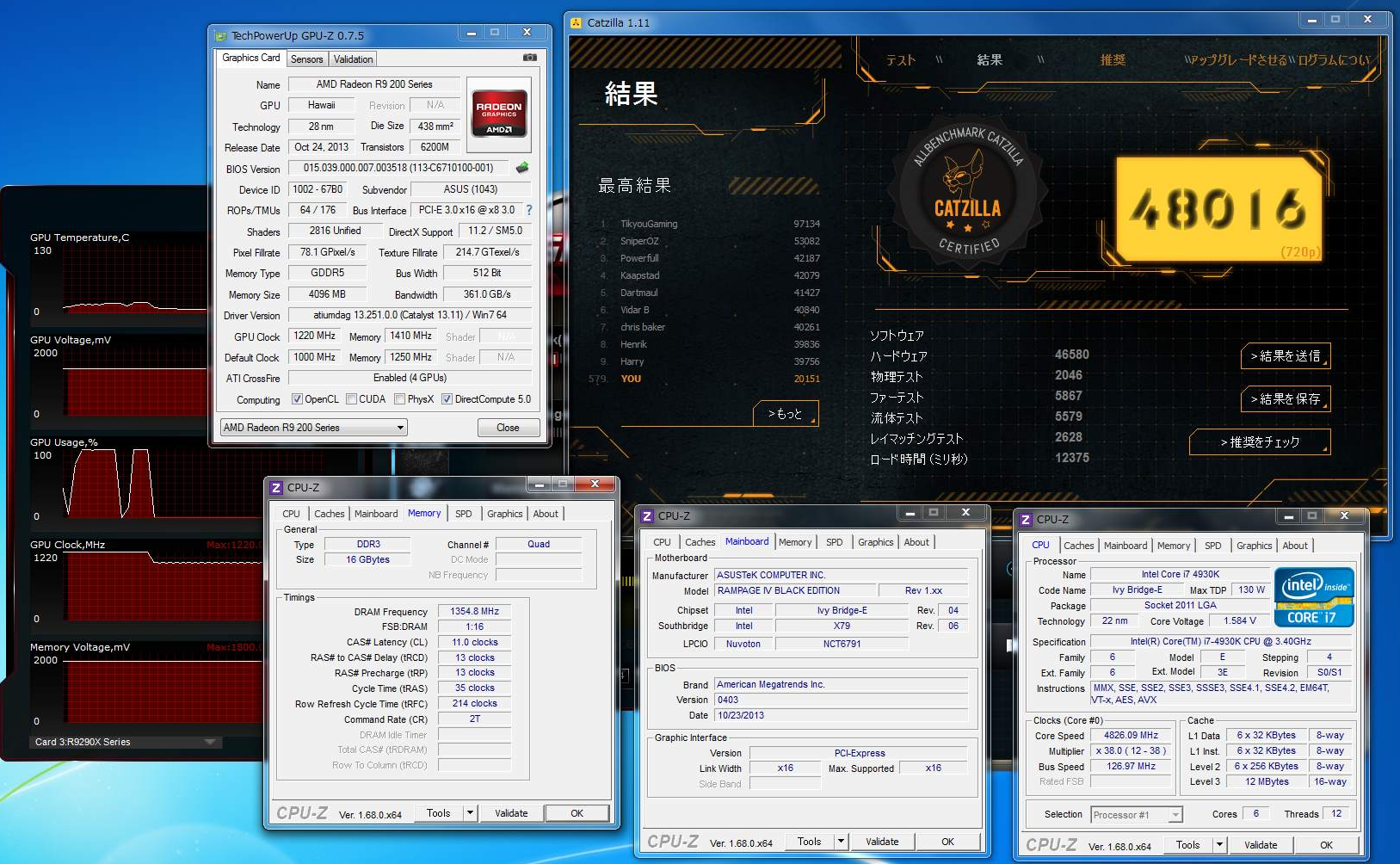Click the Close button in GPU-Z
Viewport: 1400px width, 864px height.
(x=508, y=428)
